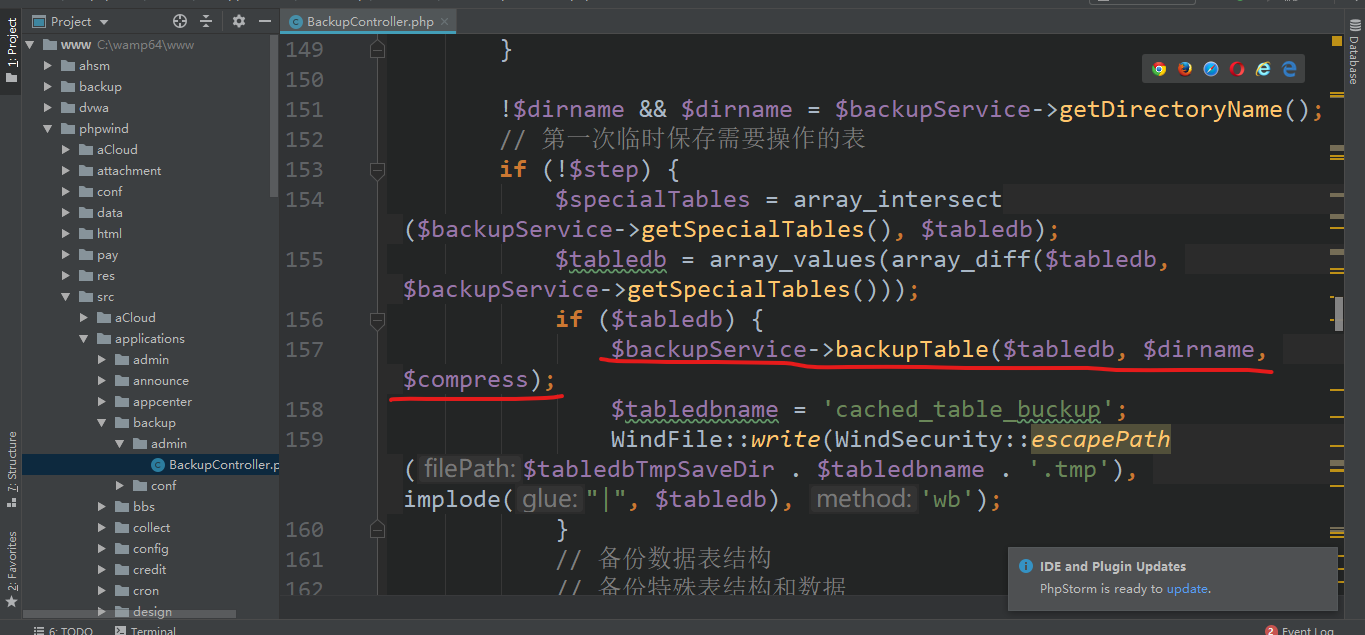Viewport: 1365px width, 635px height.
Task: Open the Event Log panel
Action: (1306, 630)
